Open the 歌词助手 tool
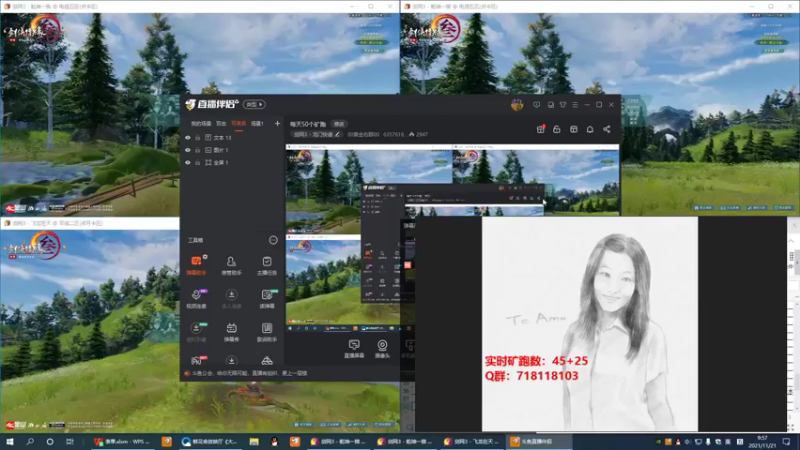The height and width of the screenshot is (450, 800). [267, 332]
